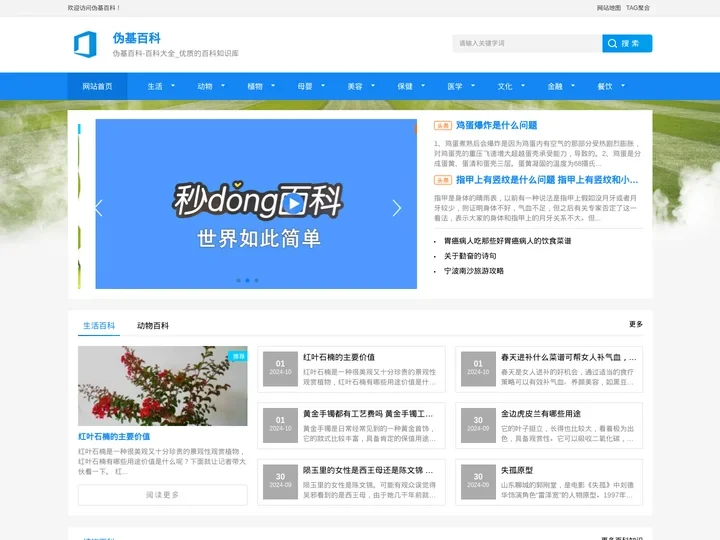Click the 推荐 tag on flower image
The image size is (720, 540).
click(x=238, y=356)
